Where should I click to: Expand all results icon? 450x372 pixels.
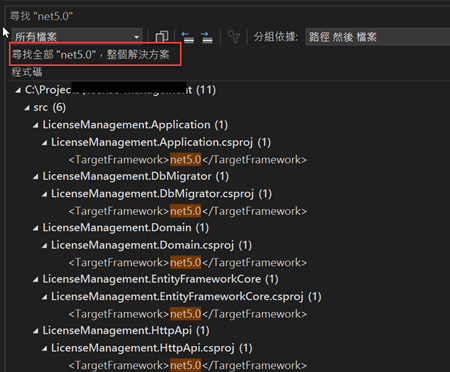pos(207,37)
